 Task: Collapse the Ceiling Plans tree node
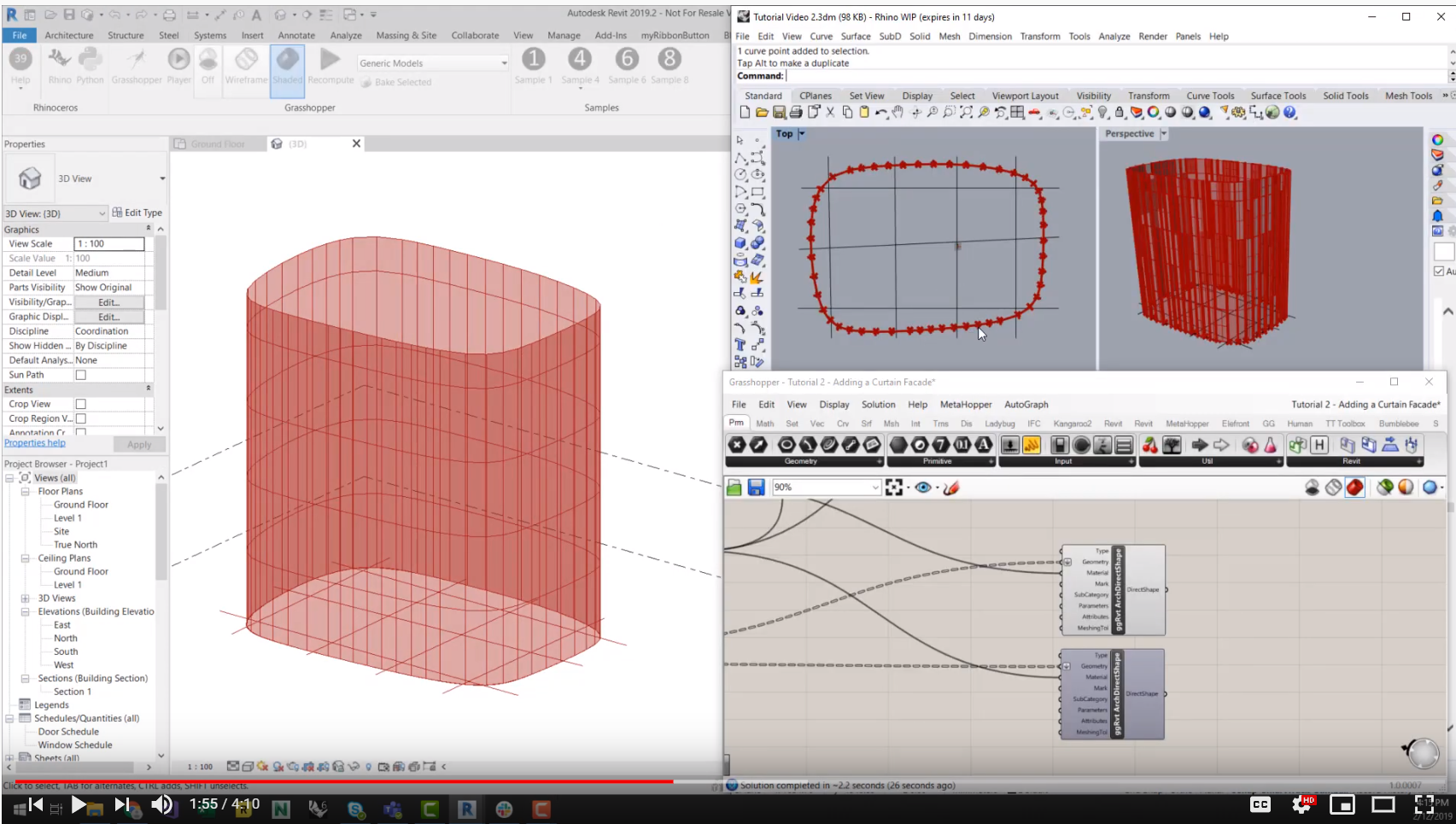(x=26, y=558)
